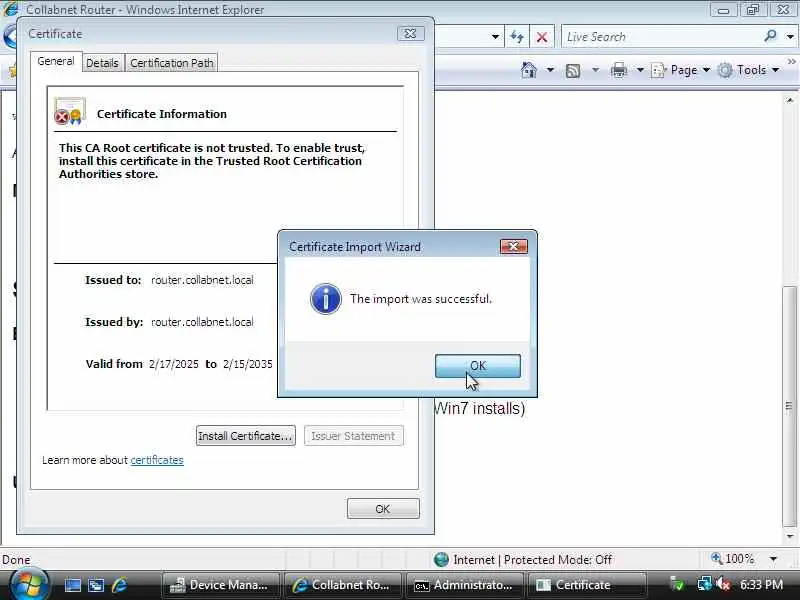Open the zoom level dropdown arrow
800x600 pixels.
[773, 559]
